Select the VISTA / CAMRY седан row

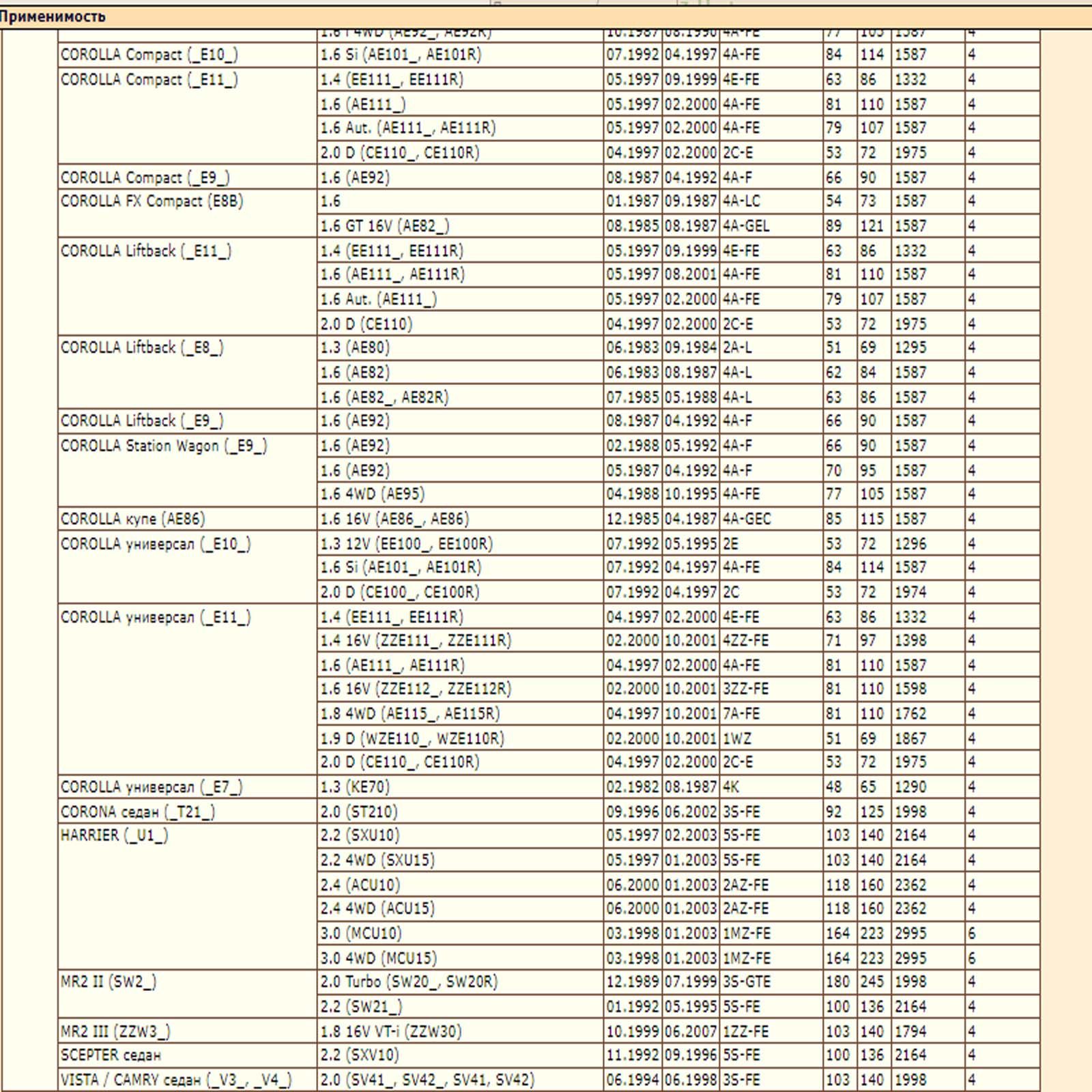point(176,1080)
